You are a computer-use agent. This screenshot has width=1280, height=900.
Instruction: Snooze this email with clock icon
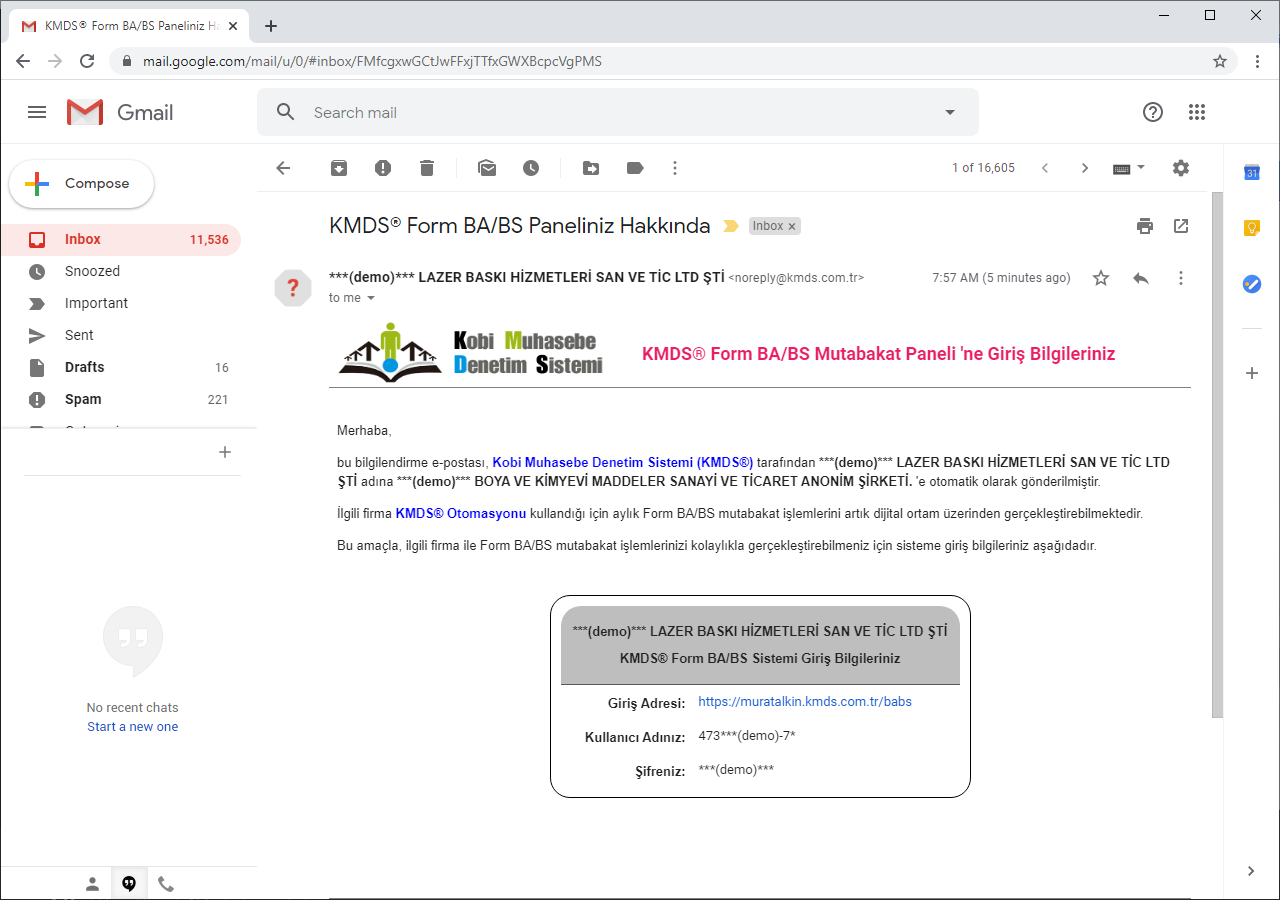(531, 168)
